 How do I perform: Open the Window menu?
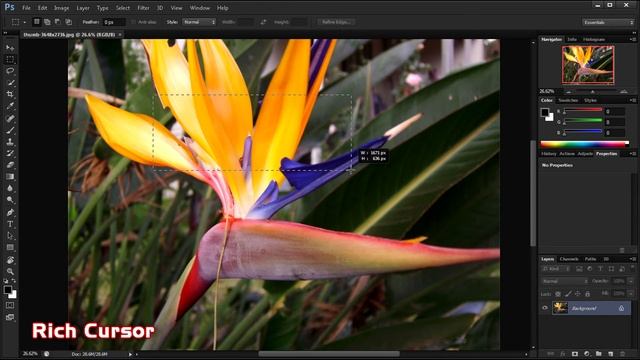[x=200, y=8]
